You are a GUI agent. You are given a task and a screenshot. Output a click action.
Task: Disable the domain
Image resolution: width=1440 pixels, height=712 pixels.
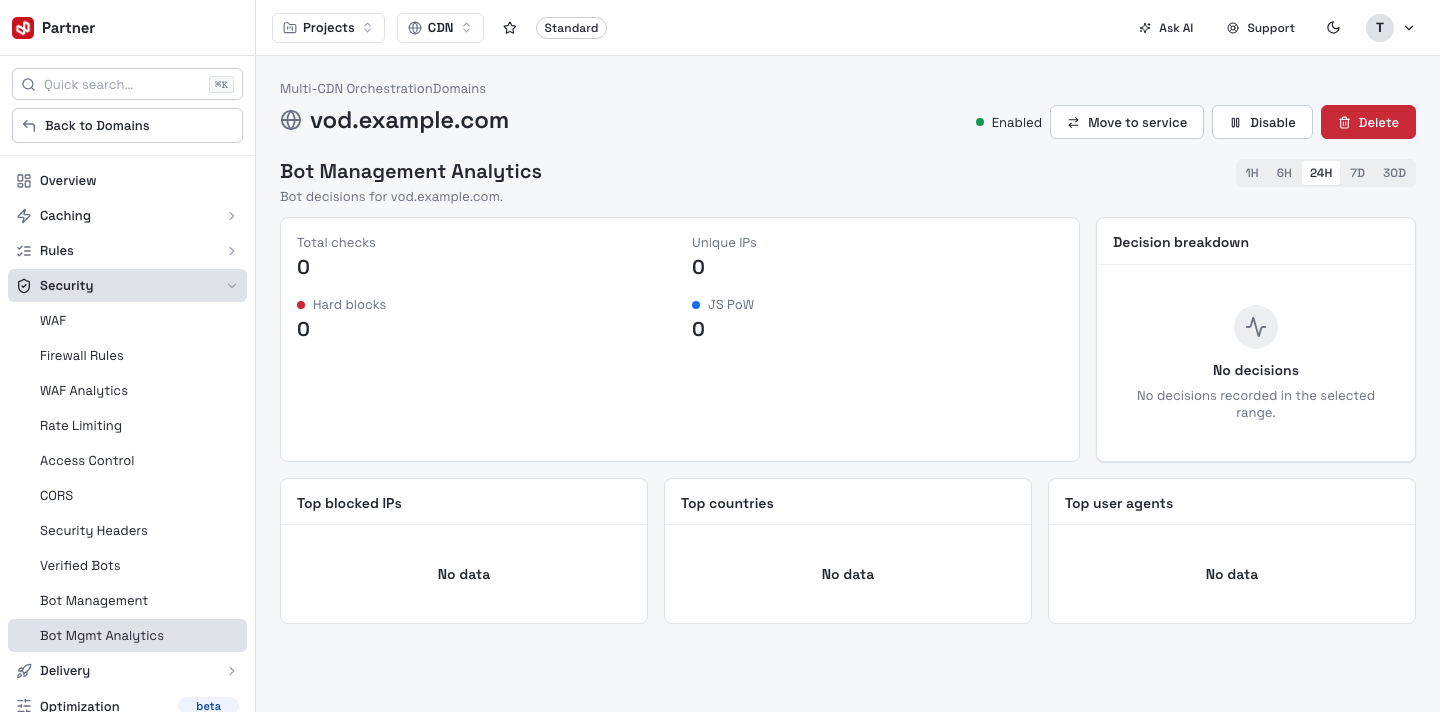click(1262, 122)
